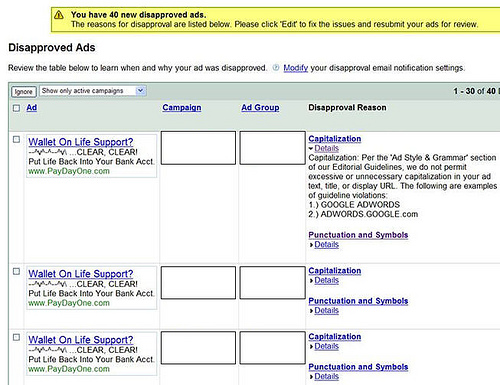Open Punctuation and Symbols link in second row

pos(358,301)
